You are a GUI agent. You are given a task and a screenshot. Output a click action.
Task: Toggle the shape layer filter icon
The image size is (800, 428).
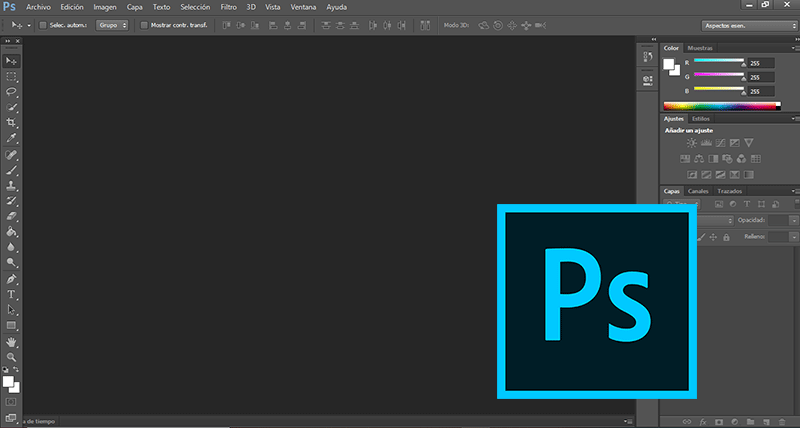tap(761, 204)
